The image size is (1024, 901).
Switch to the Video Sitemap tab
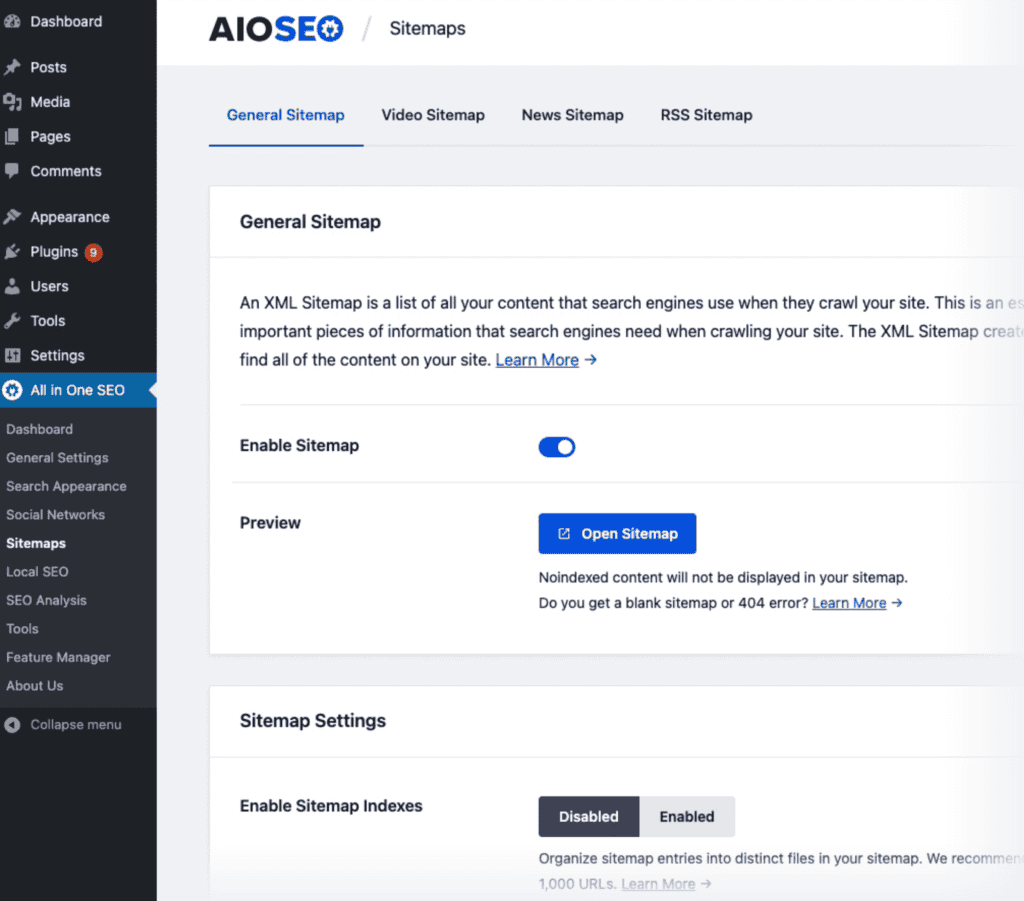pos(433,115)
